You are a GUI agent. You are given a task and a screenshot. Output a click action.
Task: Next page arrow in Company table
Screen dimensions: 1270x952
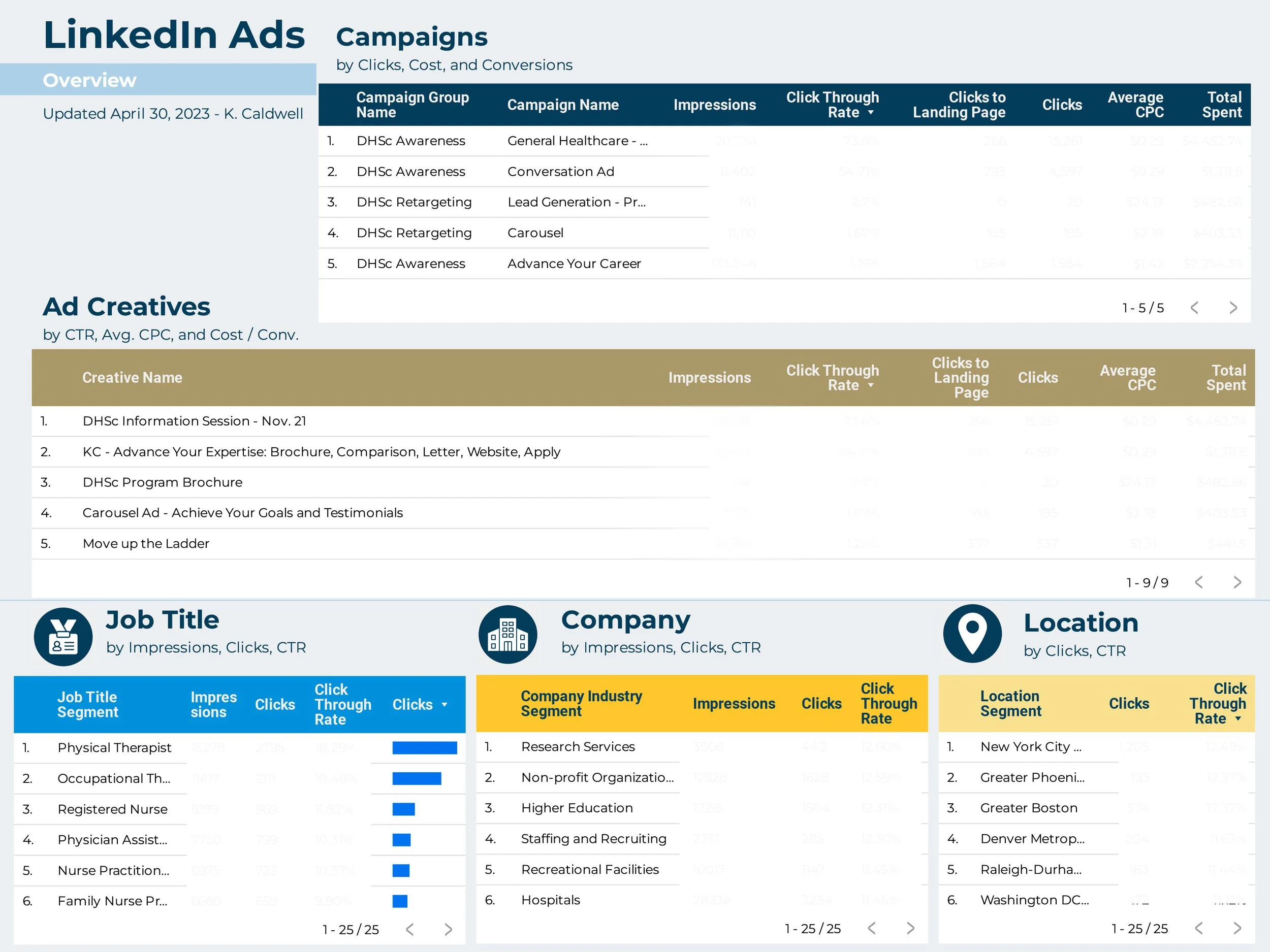coord(910,928)
